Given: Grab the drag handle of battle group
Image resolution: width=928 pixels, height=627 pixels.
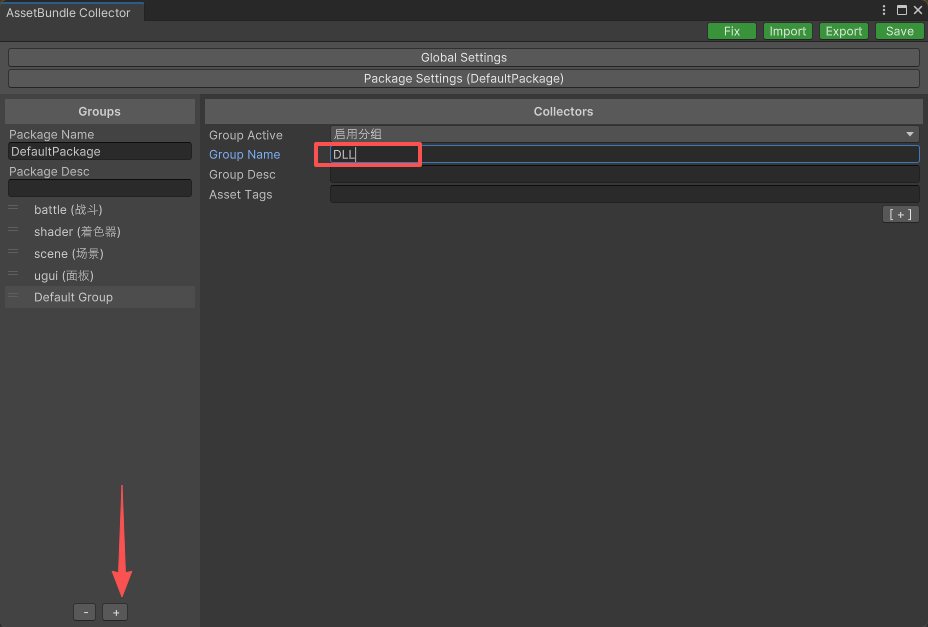Looking at the screenshot, I should click(x=13, y=208).
